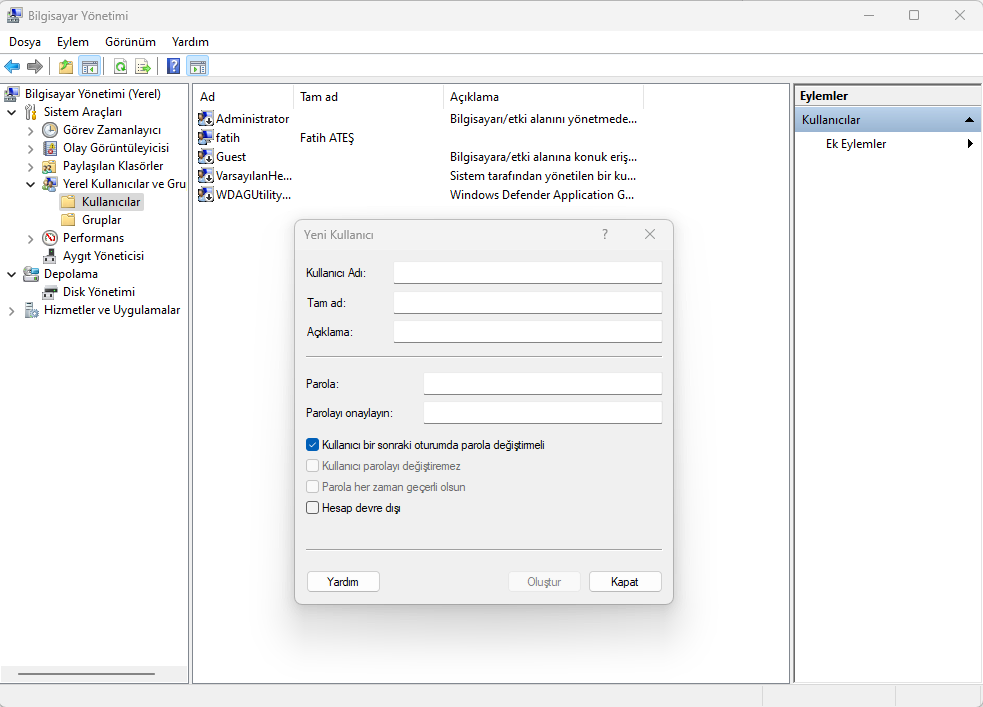The image size is (983, 707).
Task: Refresh the user list via toolbar icon
Action: pos(120,66)
